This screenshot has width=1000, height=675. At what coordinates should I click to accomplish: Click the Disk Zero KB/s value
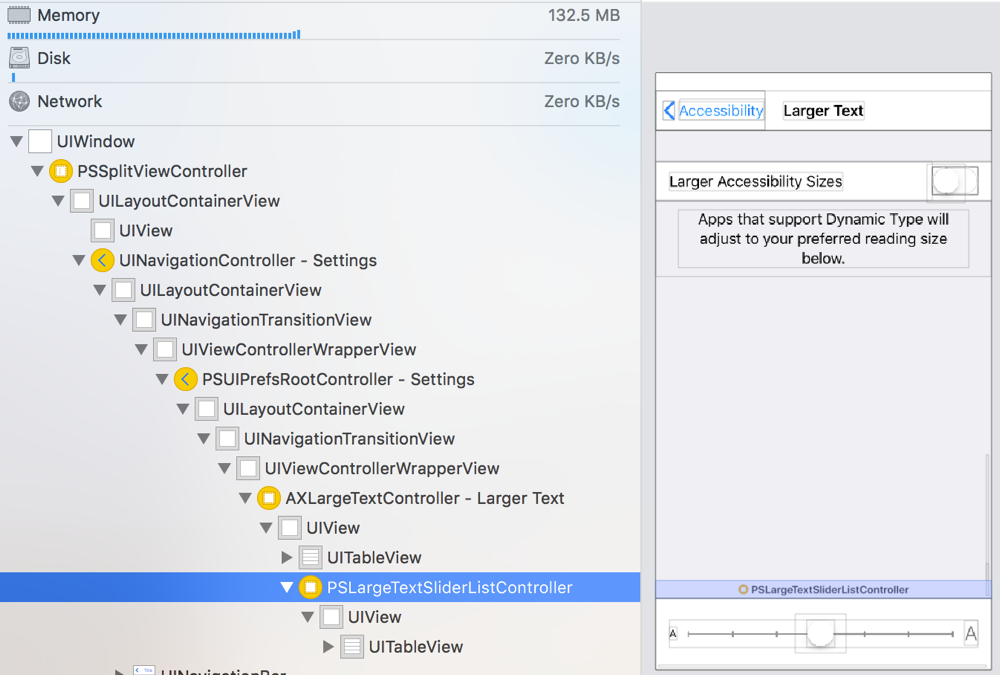click(582, 58)
